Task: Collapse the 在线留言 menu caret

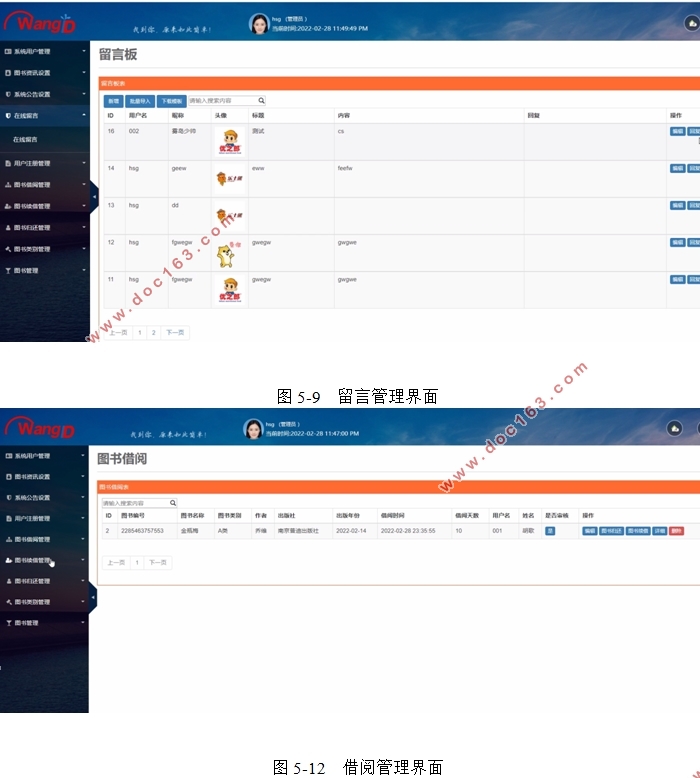Action: point(83,115)
